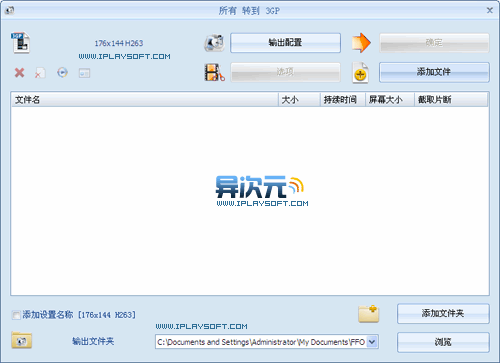This screenshot has height=363, width=500.
Task: Click the red X remove icon
Action: [x=19, y=72]
